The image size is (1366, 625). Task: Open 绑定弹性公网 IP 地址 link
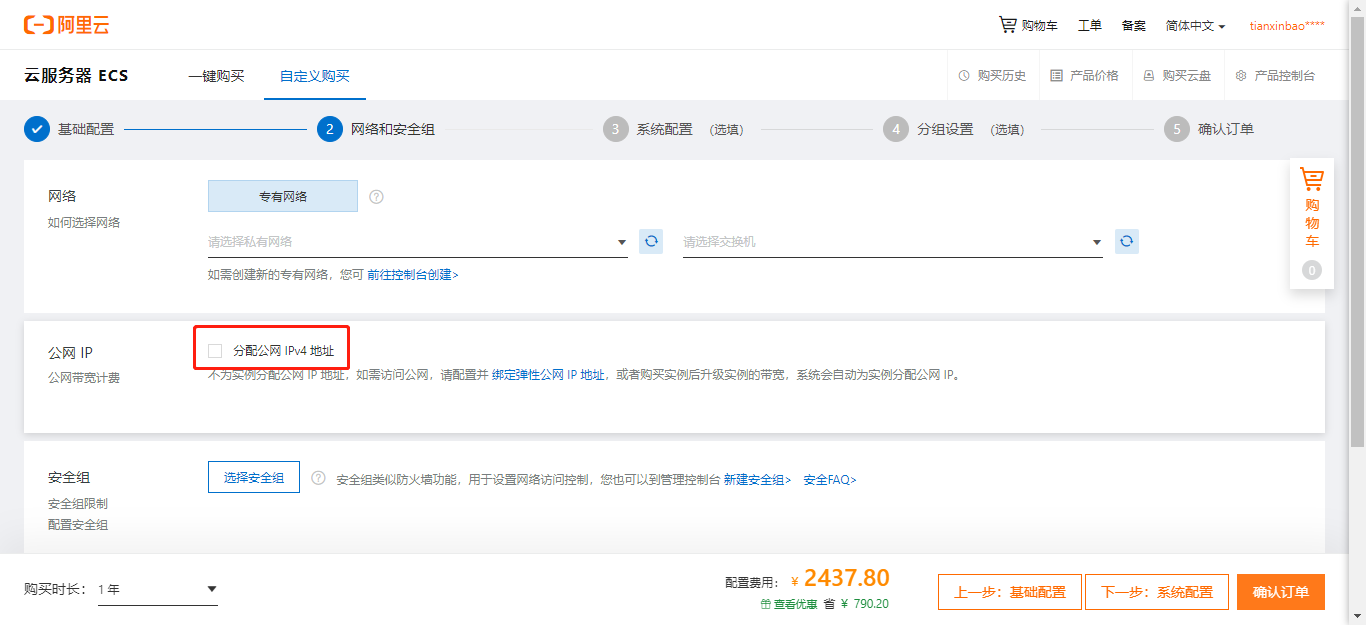548,375
